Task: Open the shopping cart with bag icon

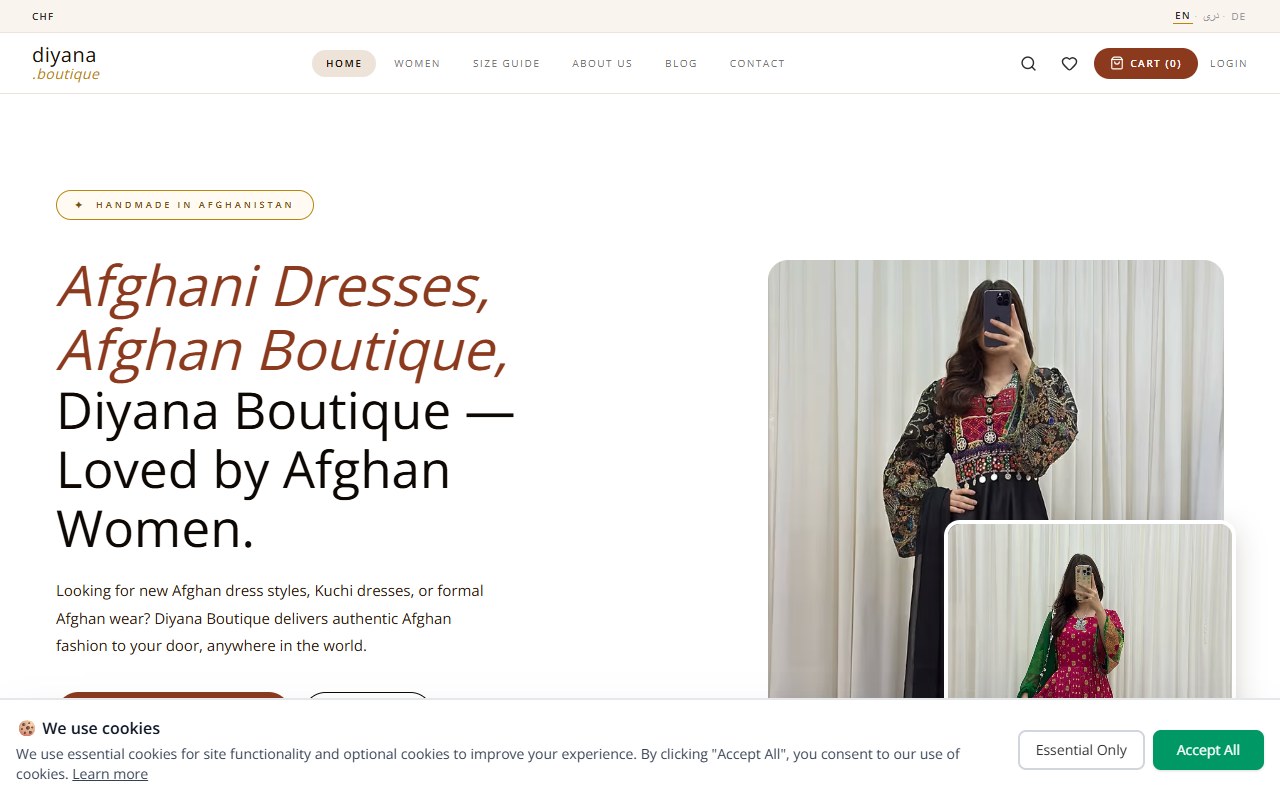Action: 1145,64
